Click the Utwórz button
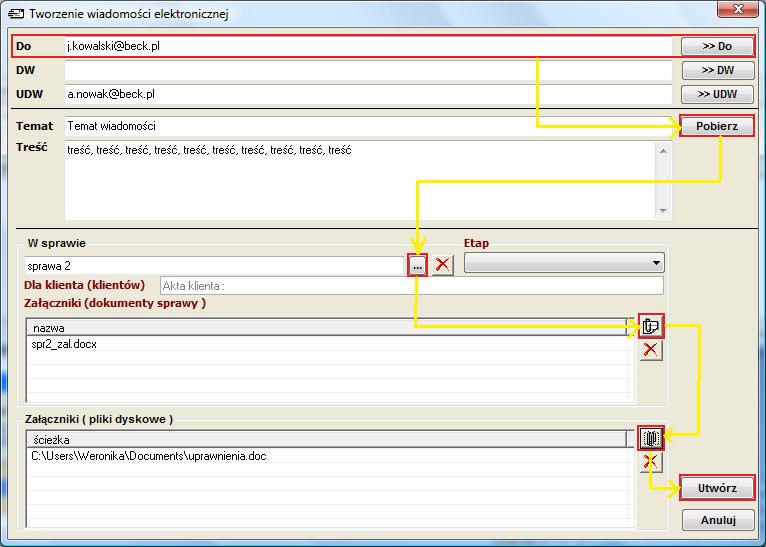Screen dimensions: 766x547 pyautogui.click(x=717, y=488)
